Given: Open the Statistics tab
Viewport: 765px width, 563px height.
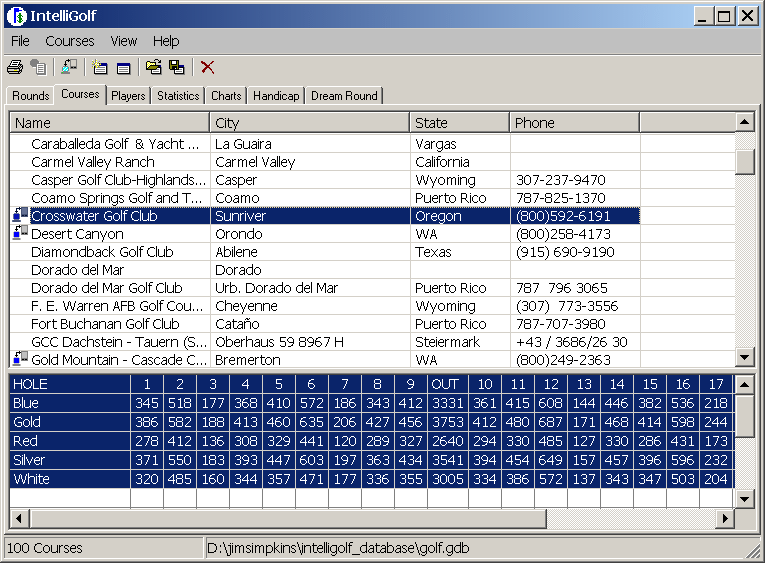Looking at the screenshot, I should (178, 96).
